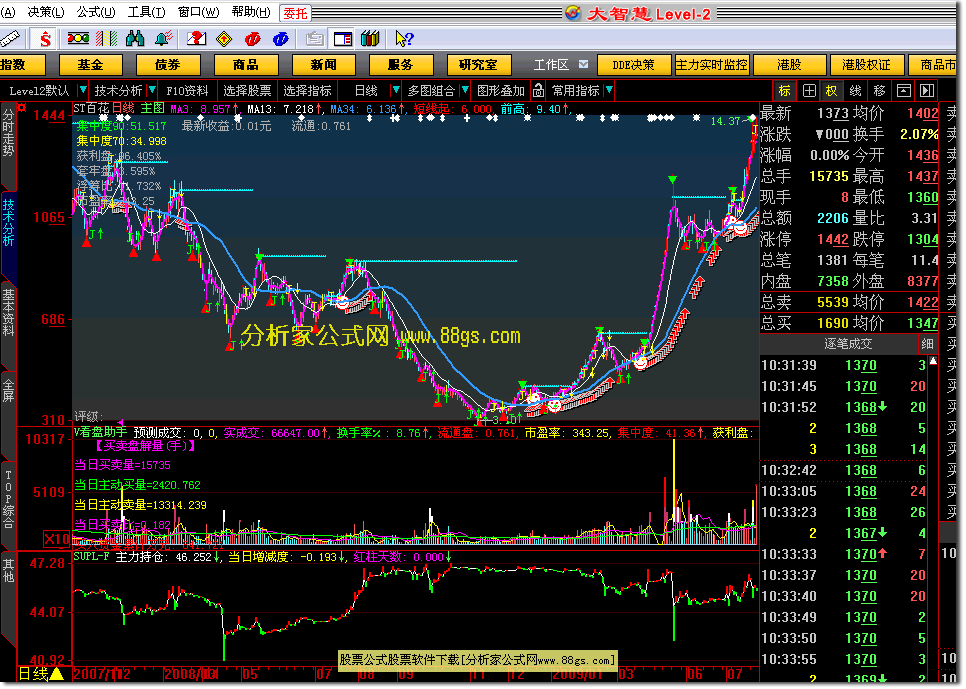Open the 细 detail selector

tap(927, 344)
